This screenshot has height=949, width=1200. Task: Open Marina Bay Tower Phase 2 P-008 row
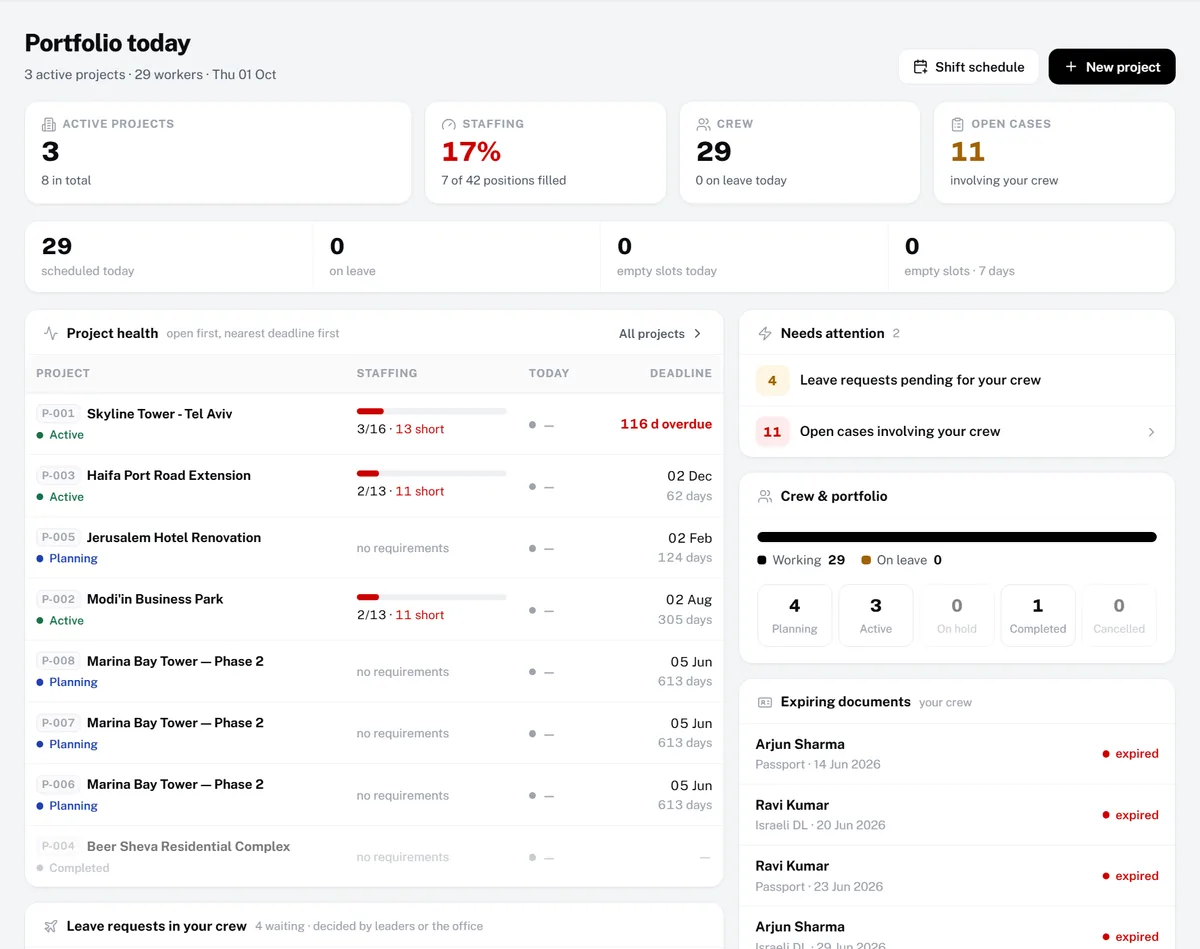374,671
